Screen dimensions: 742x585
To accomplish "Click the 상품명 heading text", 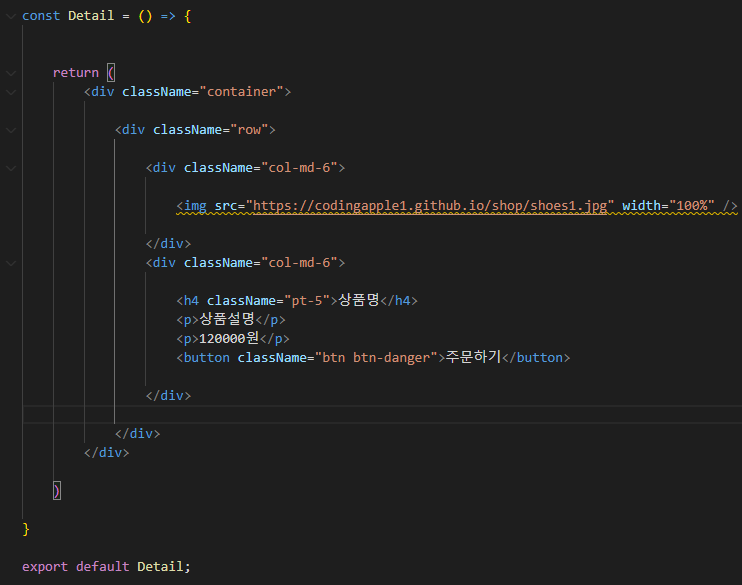I will pos(359,300).
